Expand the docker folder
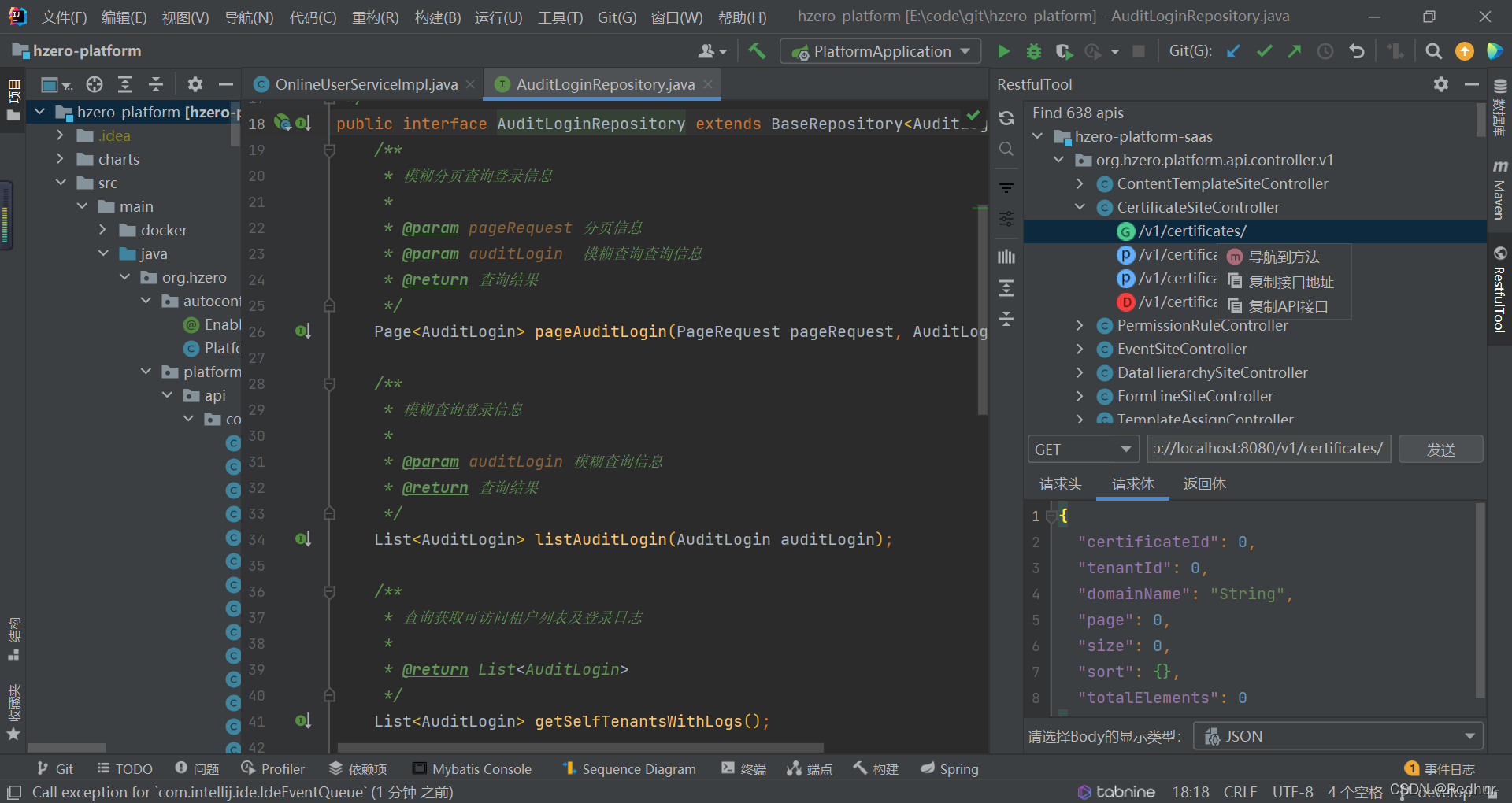This screenshot has width=1512, height=803. click(102, 230)
